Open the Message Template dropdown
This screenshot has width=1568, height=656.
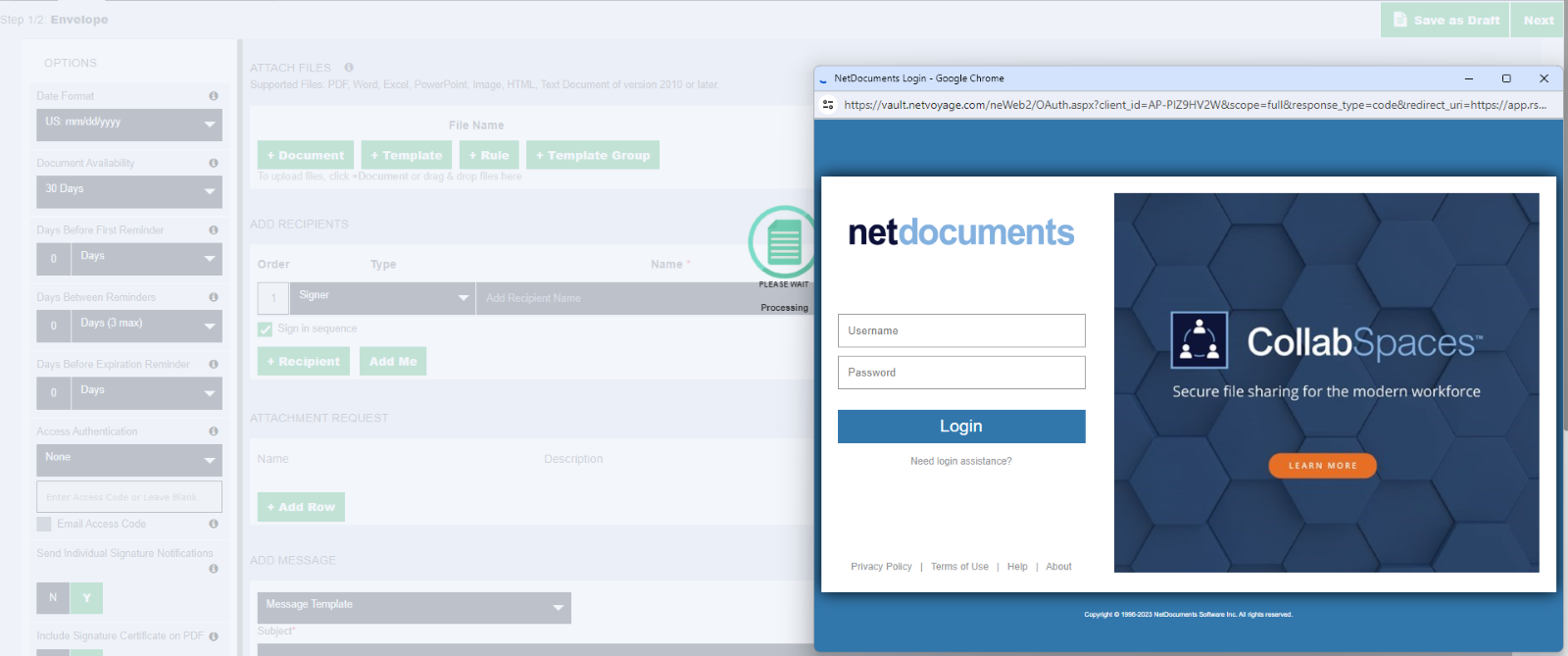[x=415, y=608]
